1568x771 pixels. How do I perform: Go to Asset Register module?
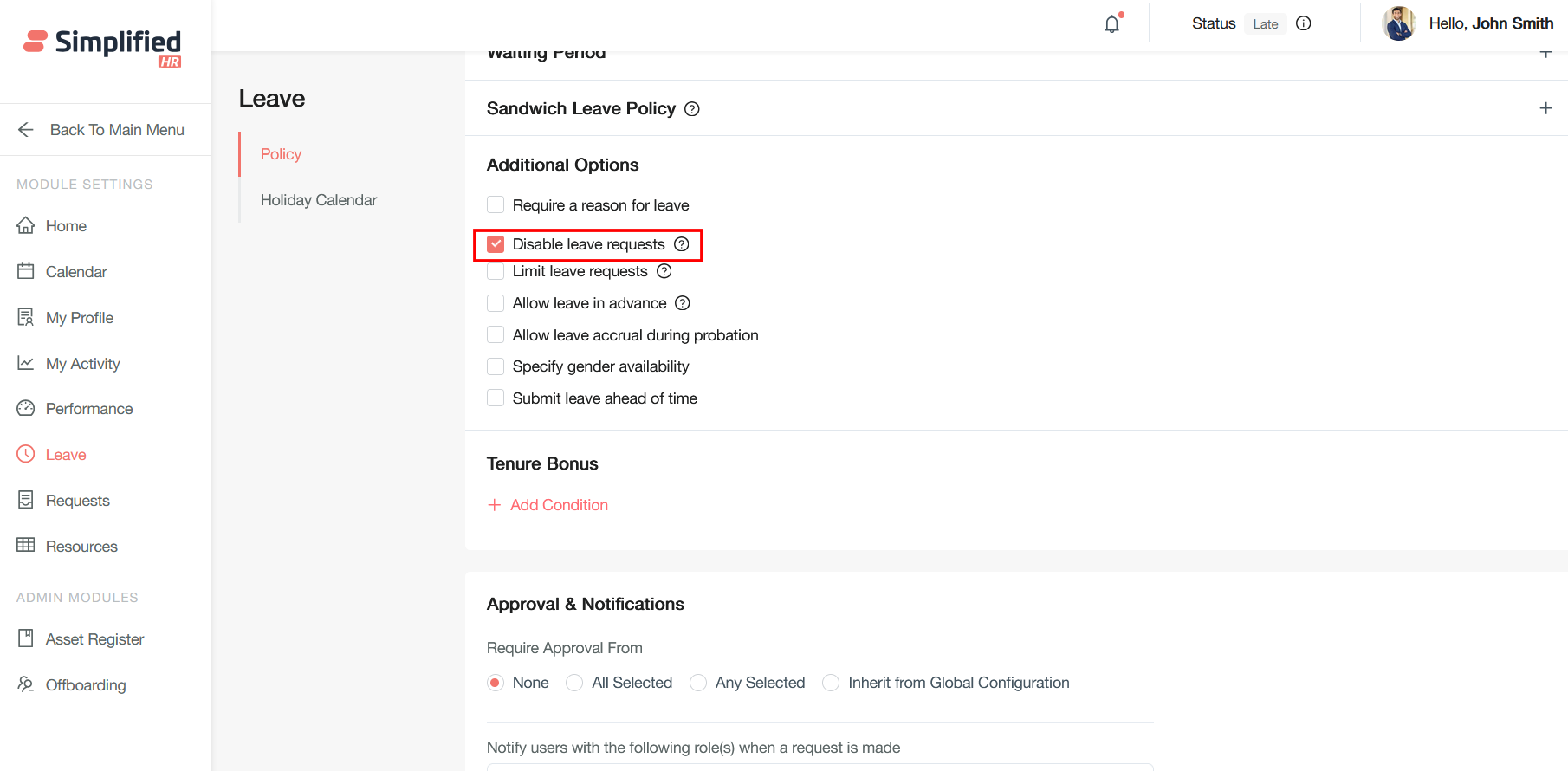(x=94, y=639)
